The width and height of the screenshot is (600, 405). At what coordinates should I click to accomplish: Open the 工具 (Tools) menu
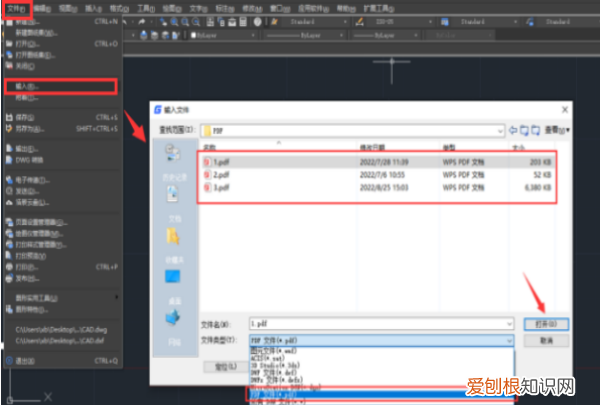click(x=146, y=8)
